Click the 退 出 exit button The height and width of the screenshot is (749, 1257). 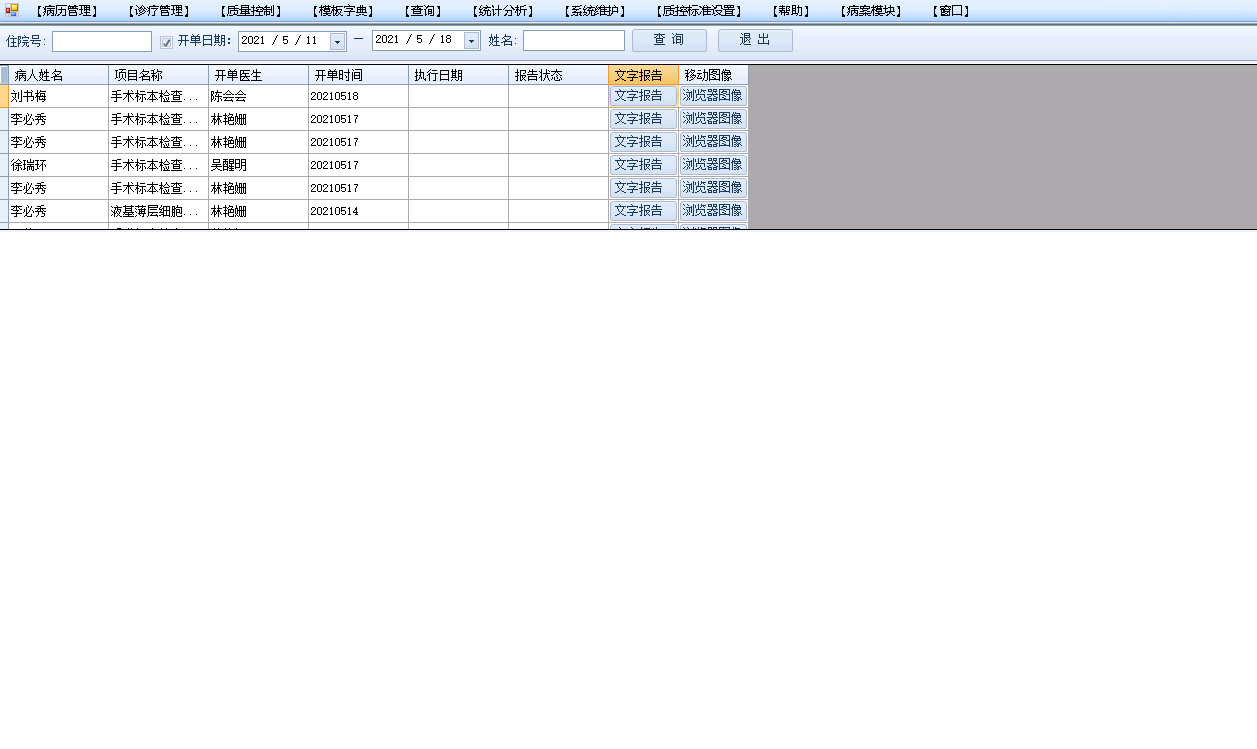755,40
